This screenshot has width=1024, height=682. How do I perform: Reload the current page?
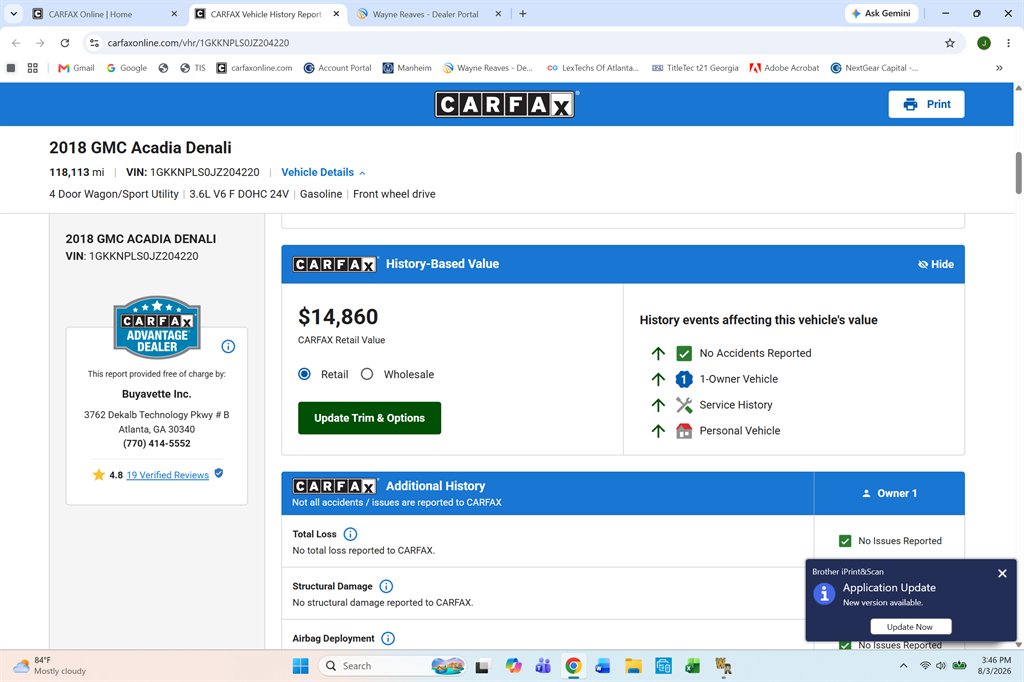(x=65, y=43)
